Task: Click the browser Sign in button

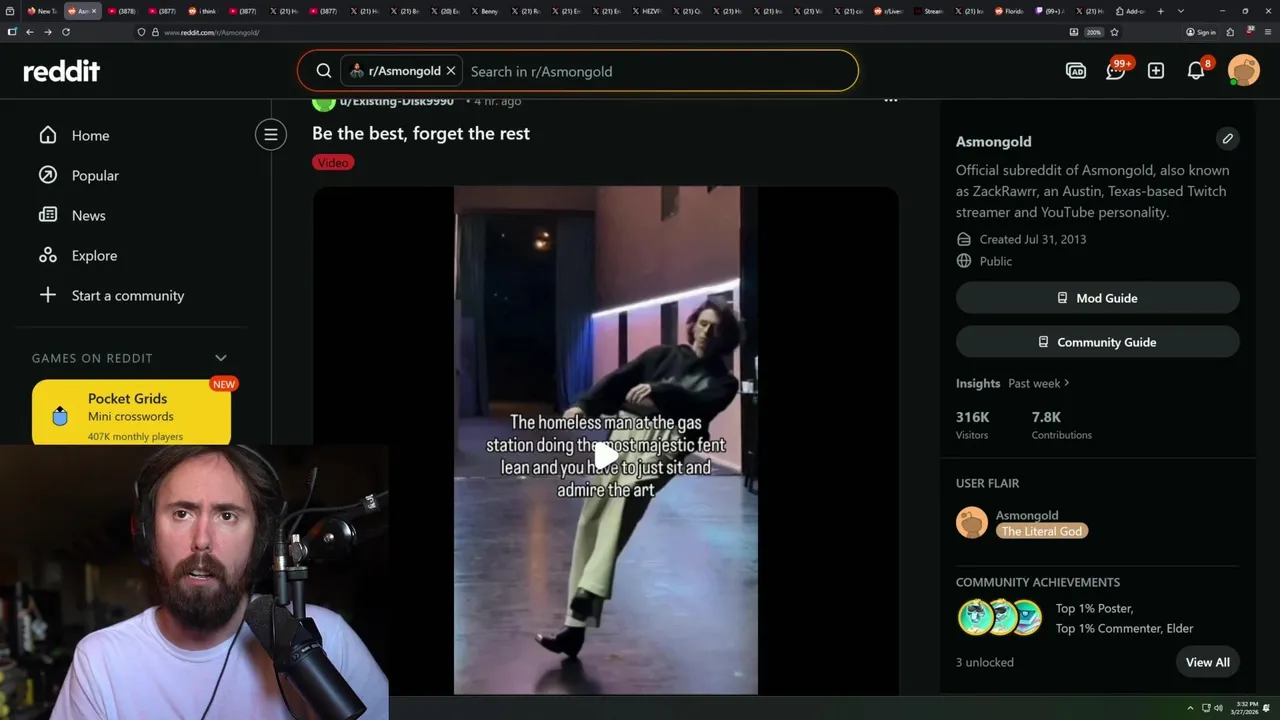Action: click(1201, 32)
